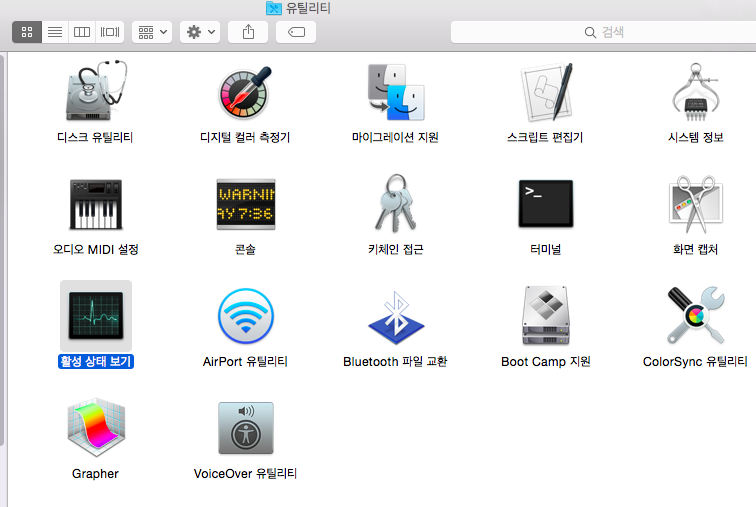Open the 스크립트 편집기 icon
Image resolution: width=756 pixels, height=507 pixels.
pos(545,94)
